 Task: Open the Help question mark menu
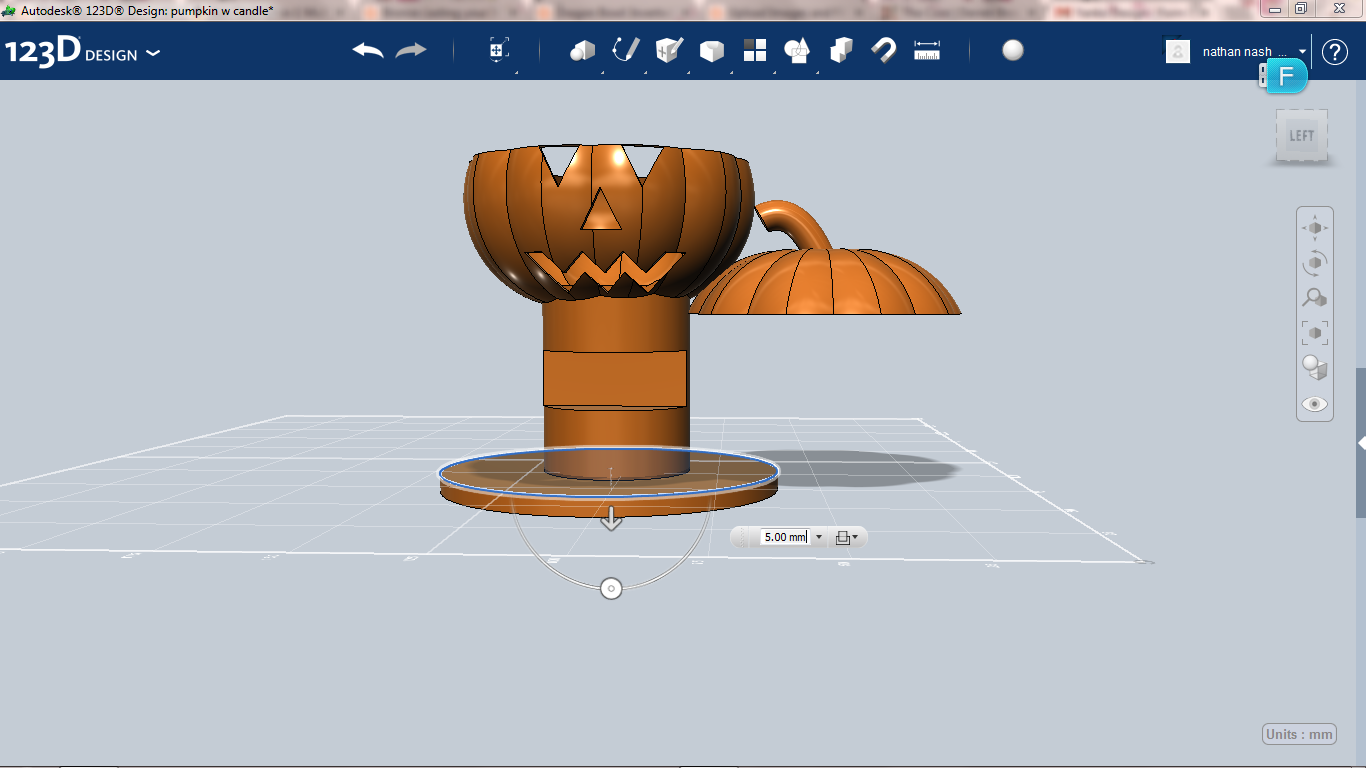[1335, 52]
